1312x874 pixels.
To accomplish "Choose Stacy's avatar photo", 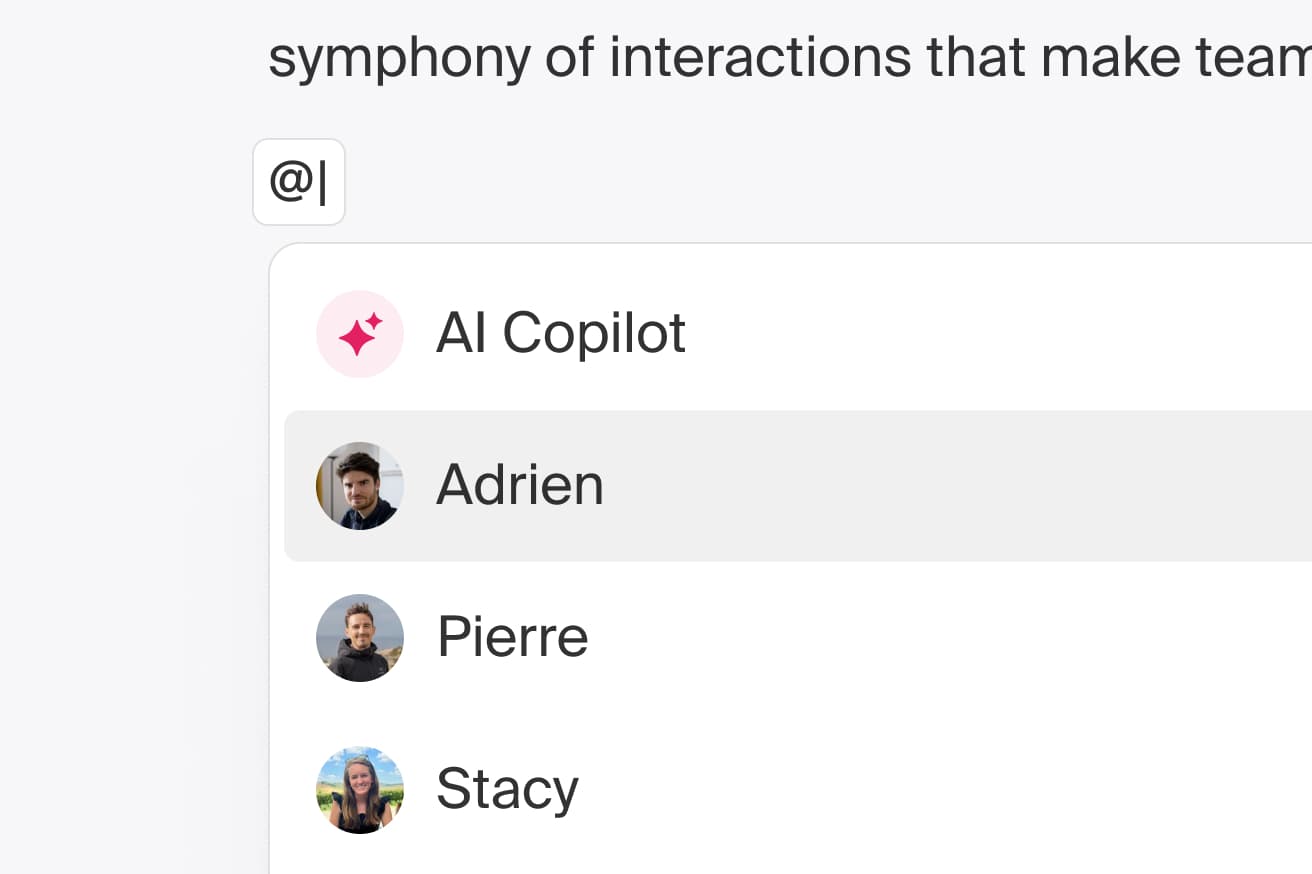I will 360,790.
